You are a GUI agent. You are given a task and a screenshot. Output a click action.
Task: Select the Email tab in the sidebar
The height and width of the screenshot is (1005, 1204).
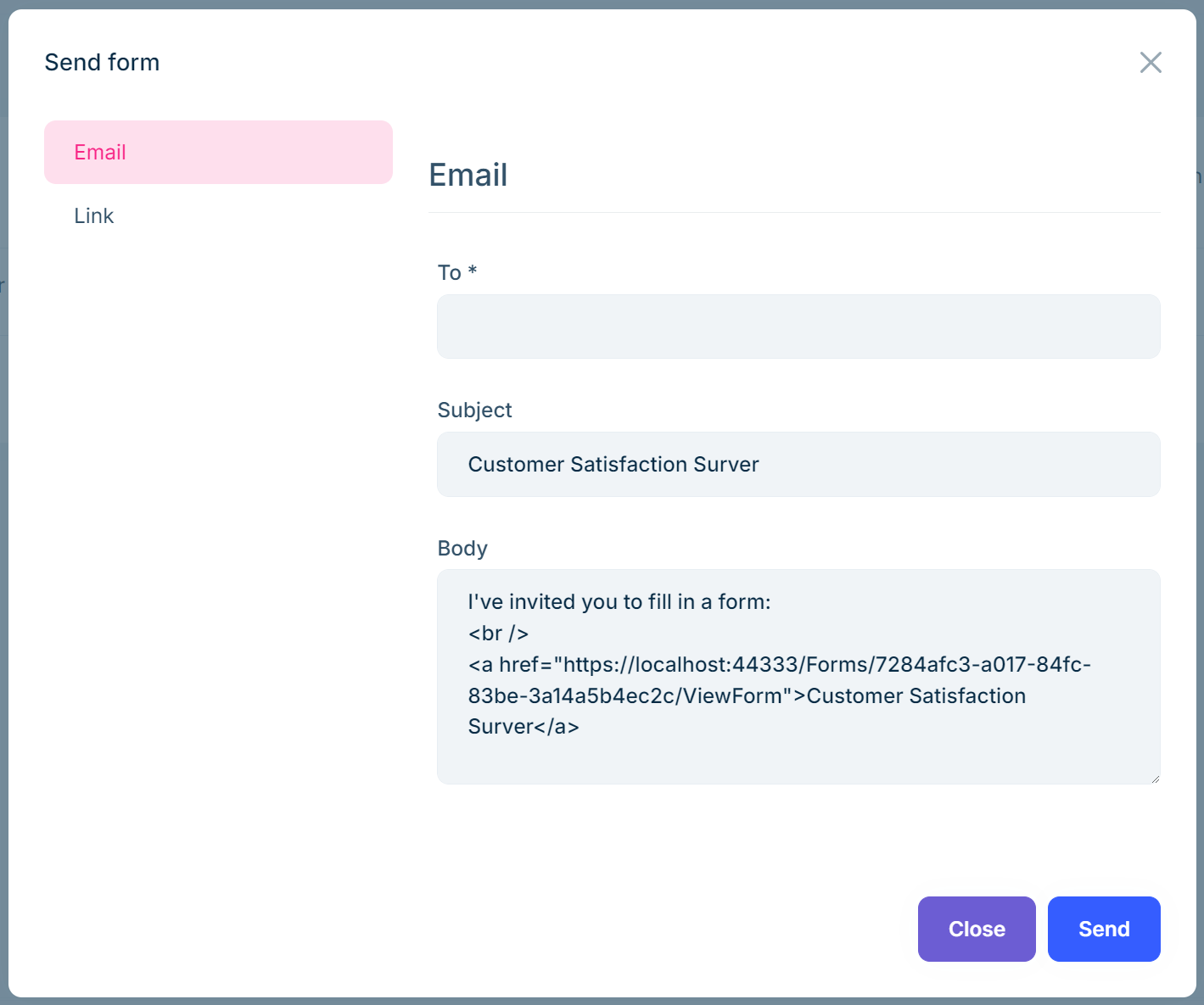pyautogui.click(x=100, y=152)
